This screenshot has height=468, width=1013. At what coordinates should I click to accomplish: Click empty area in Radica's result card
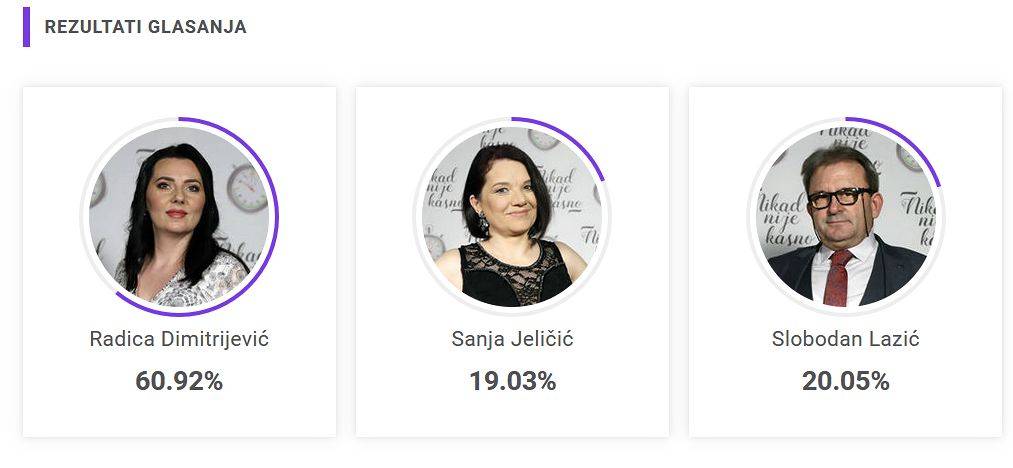[179, 417]
